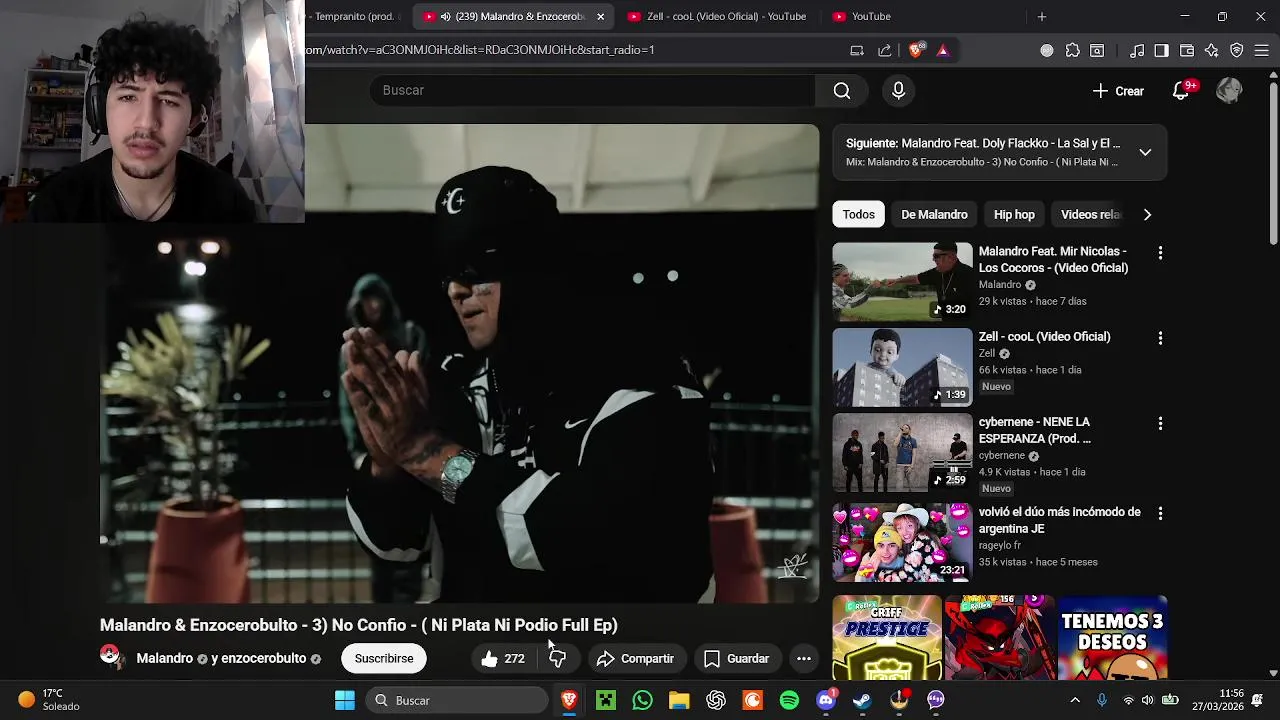Open the YouTube account avatar menu
Viewport: 1280px width, 720px height.
pyautogui.click(x=1229, y=91)
